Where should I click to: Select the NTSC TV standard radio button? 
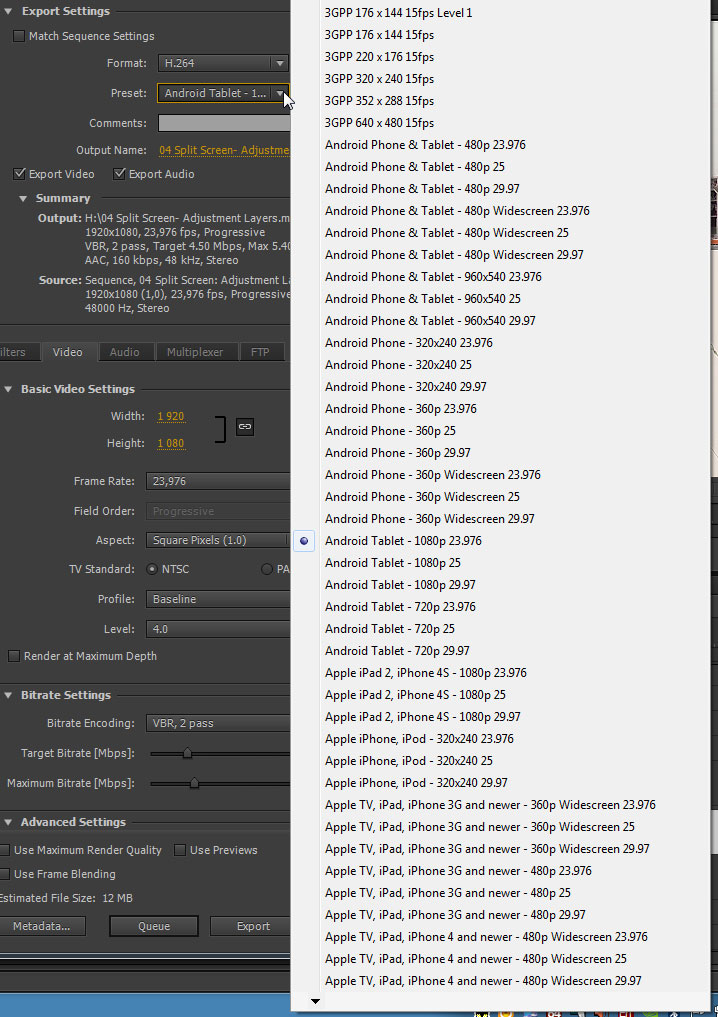(152, 569)
